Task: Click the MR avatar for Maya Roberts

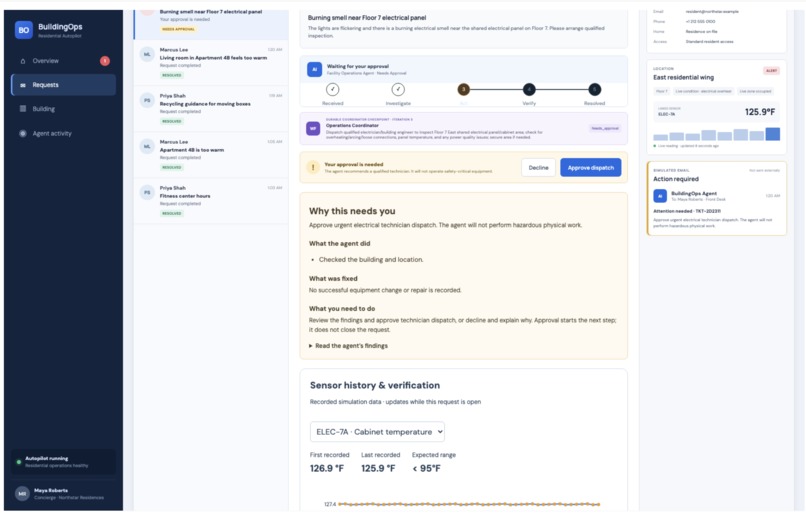Action: click(x=22, y=494)
